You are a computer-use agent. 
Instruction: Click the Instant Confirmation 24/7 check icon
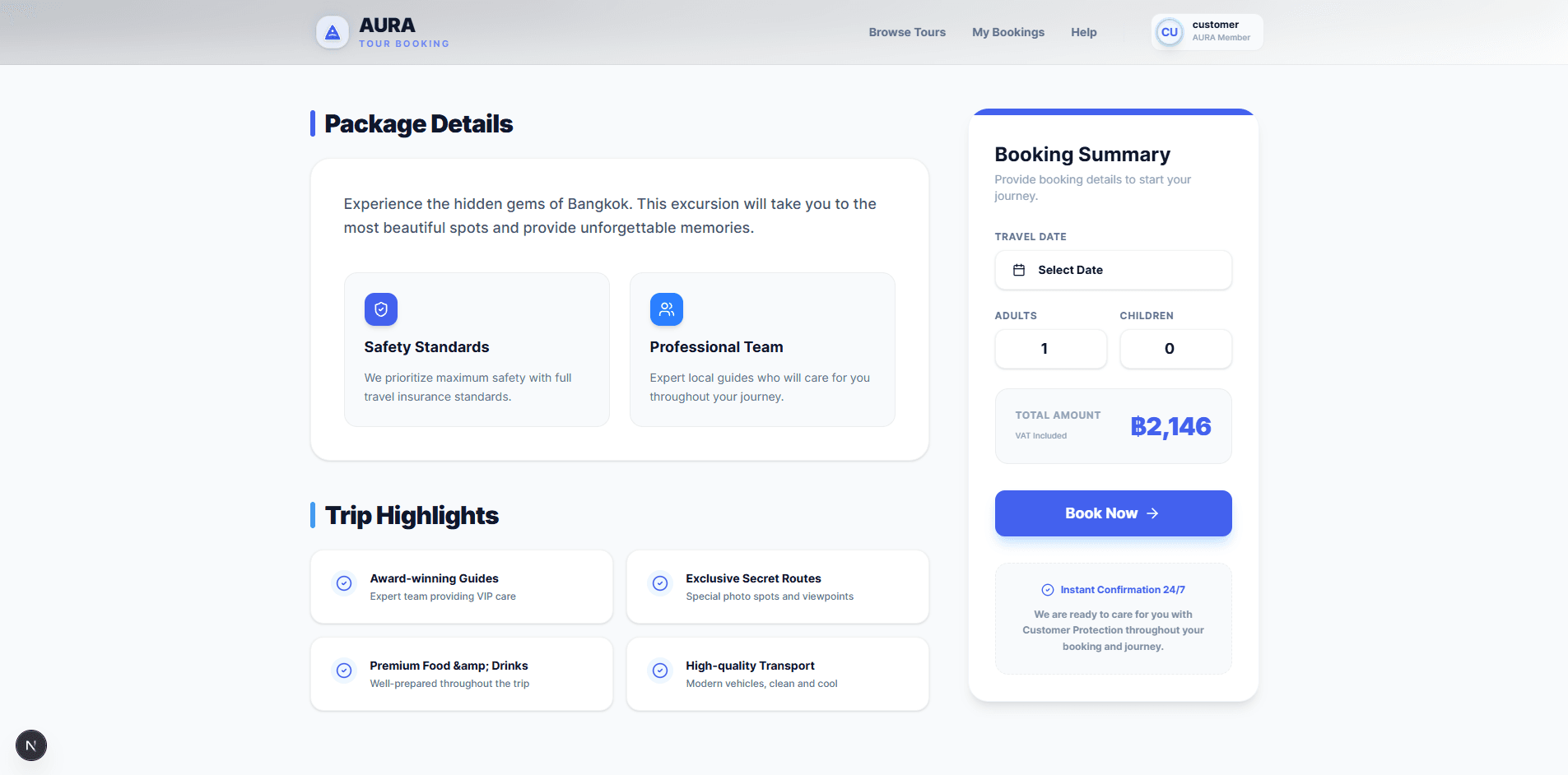(x=1048, y=589)
